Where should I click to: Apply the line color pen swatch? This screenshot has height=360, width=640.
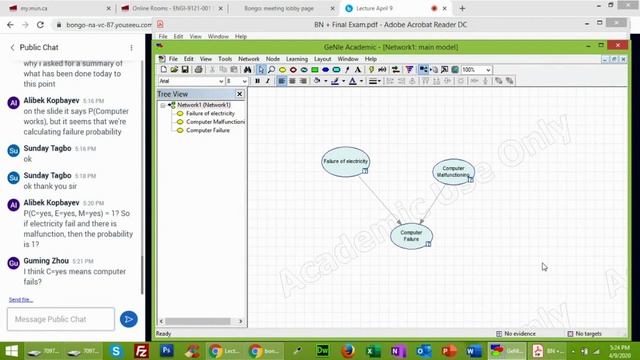335,81
